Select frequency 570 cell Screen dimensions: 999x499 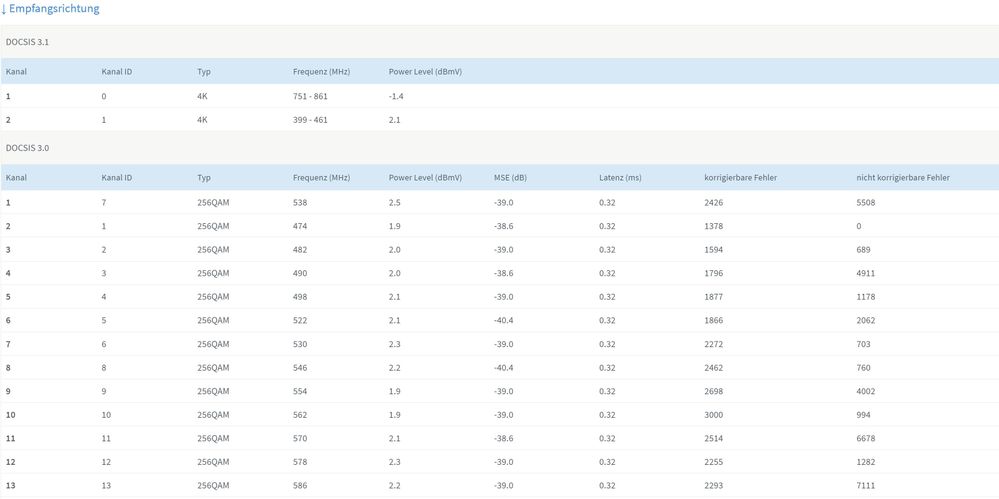[300, 438]
